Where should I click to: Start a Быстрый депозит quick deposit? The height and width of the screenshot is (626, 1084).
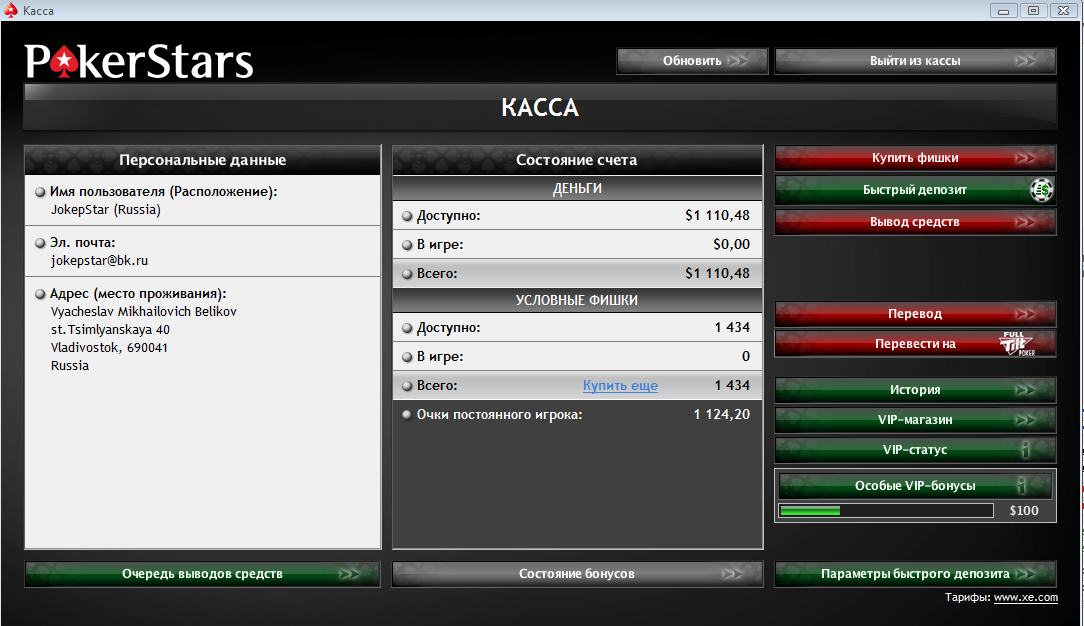[x=915, y=190]
